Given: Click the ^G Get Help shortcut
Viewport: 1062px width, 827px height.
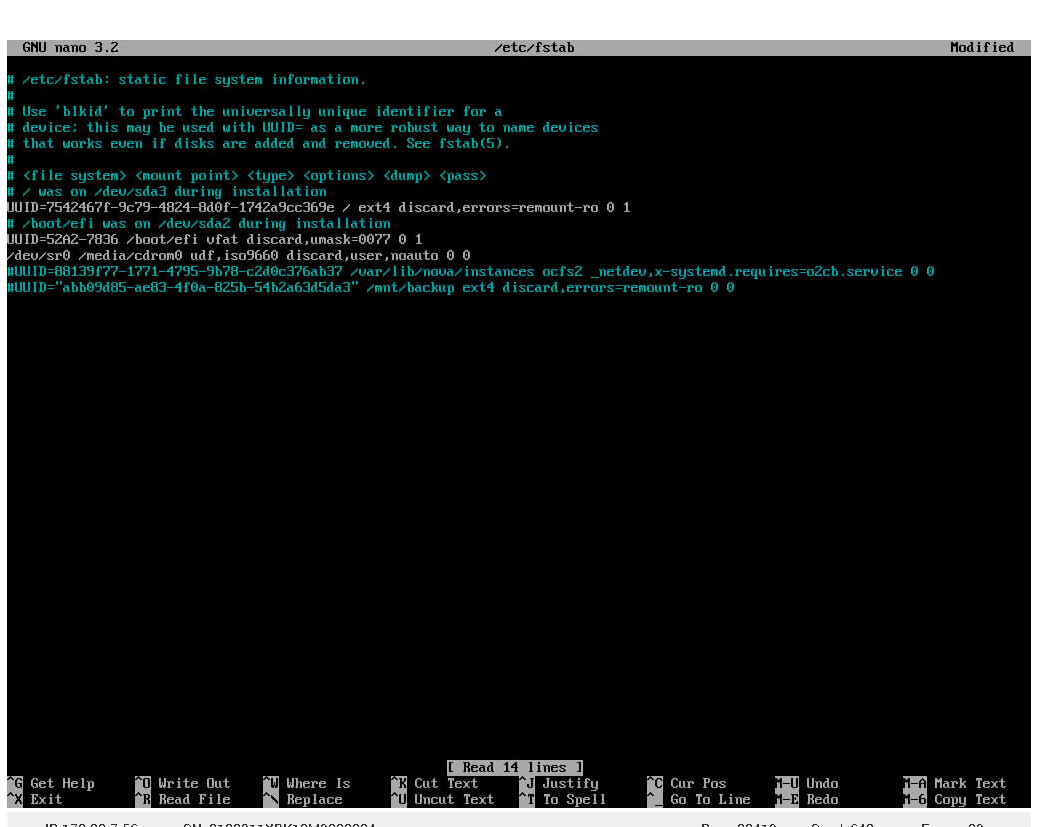Looking at the screenshot, I should click(x=51, y=783).
